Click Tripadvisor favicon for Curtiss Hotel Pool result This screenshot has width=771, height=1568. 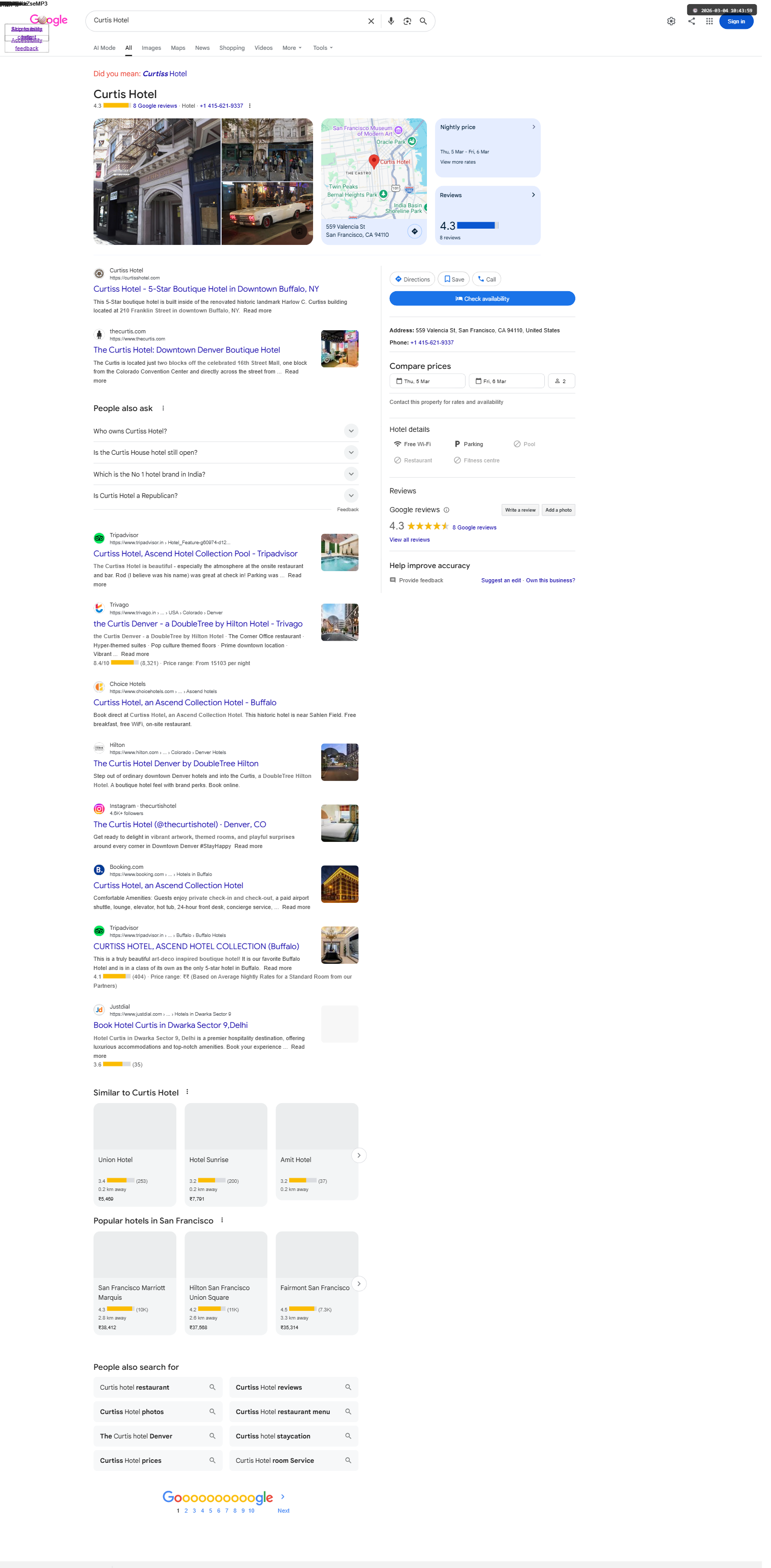tap(99, 538)
